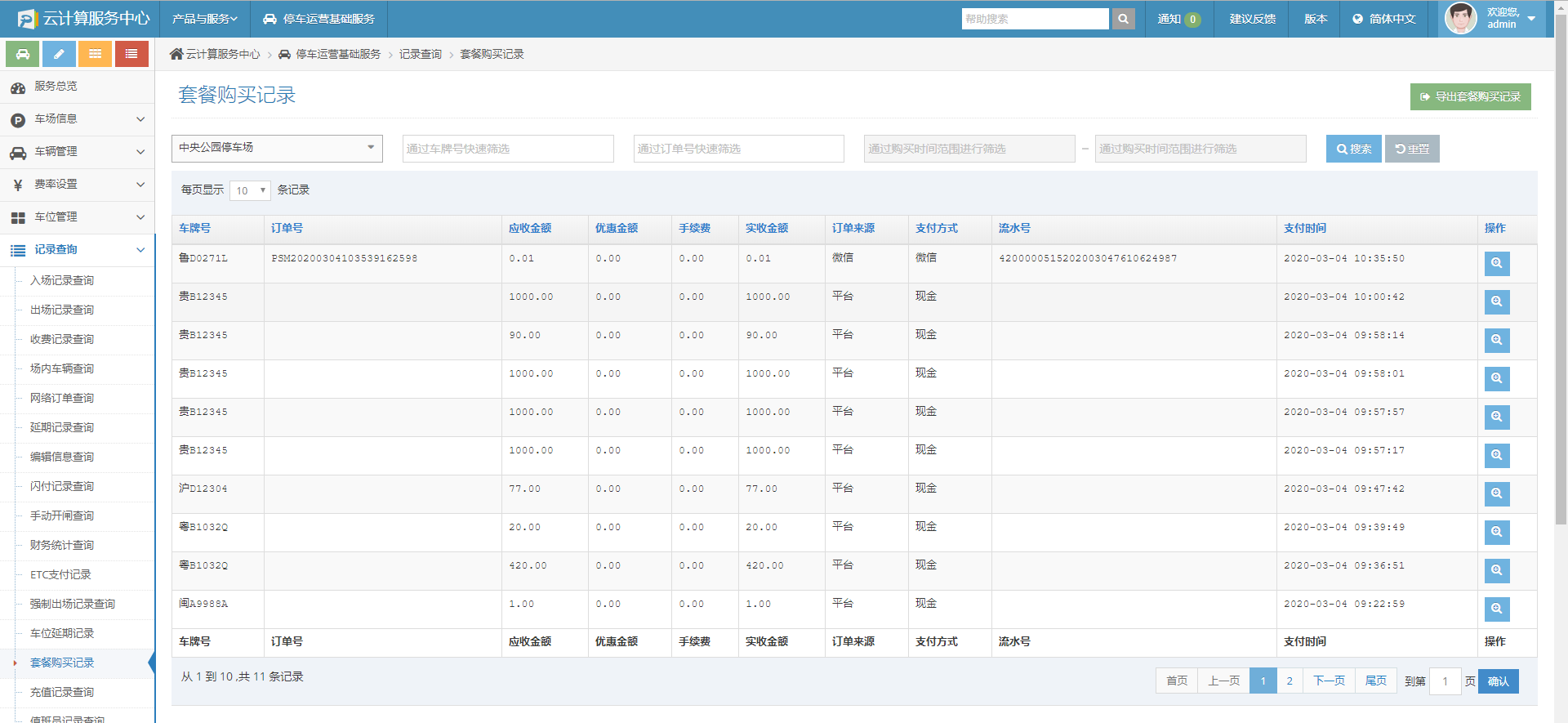Viewport: 1568px width, 723px height.
Task: Click the green car shortcut icon
Action: (23, 54)
